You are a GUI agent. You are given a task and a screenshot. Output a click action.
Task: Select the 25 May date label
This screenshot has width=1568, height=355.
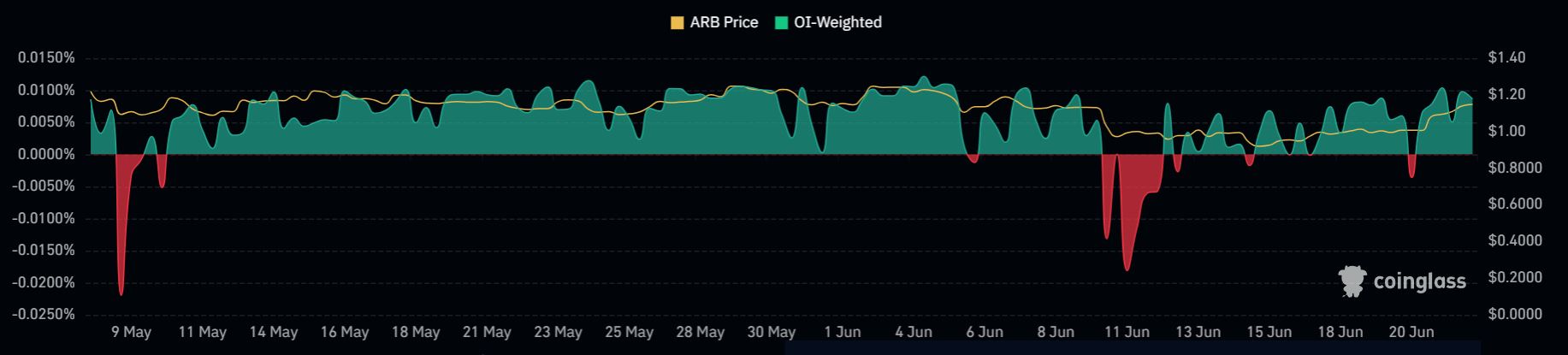click(629, 332)
